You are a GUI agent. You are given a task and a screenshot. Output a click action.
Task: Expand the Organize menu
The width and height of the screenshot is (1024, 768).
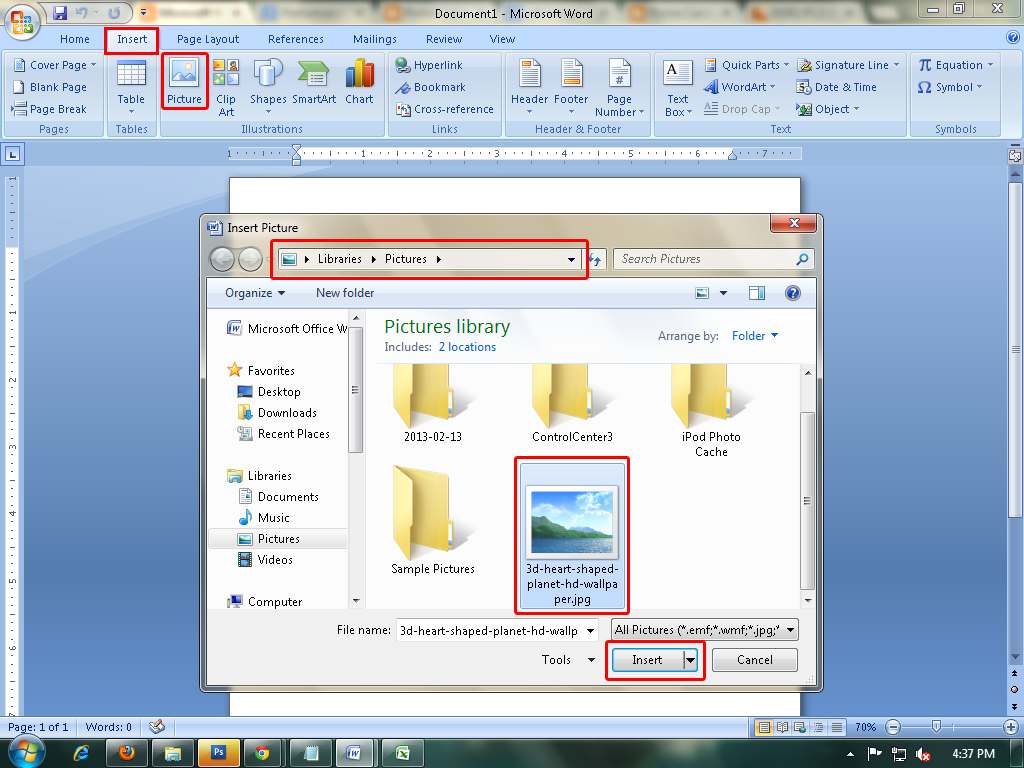coord(250,293)
